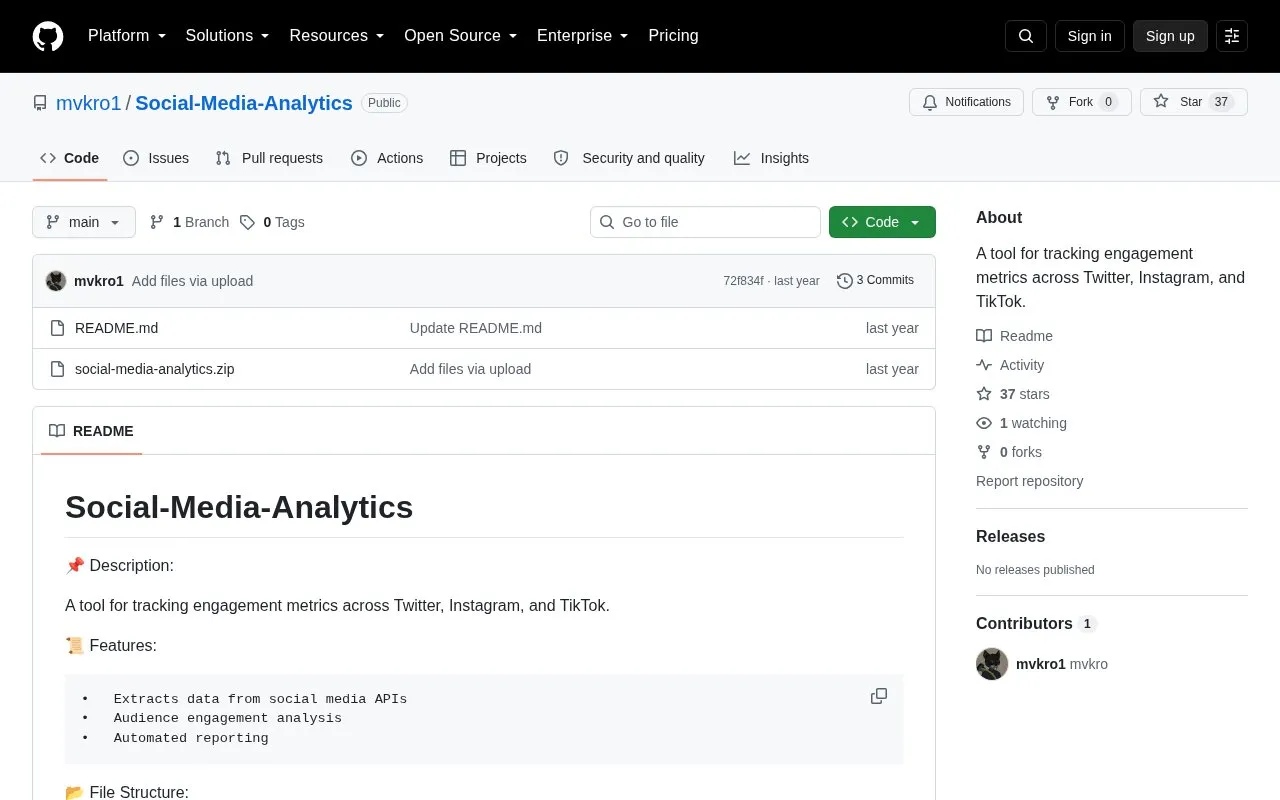
Task: Open the main branch selector
Action: coord(84,222)
